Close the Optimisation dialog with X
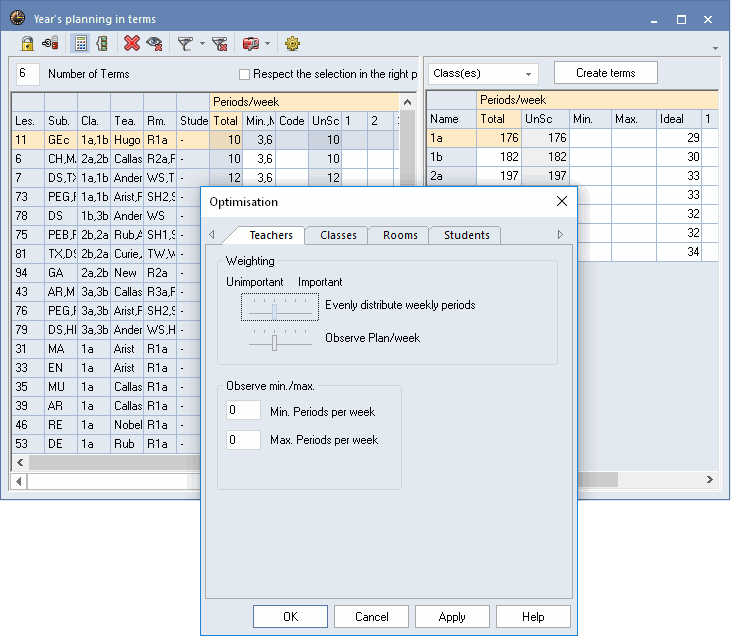This screenshot has width=731, height=636. (562, 201)
